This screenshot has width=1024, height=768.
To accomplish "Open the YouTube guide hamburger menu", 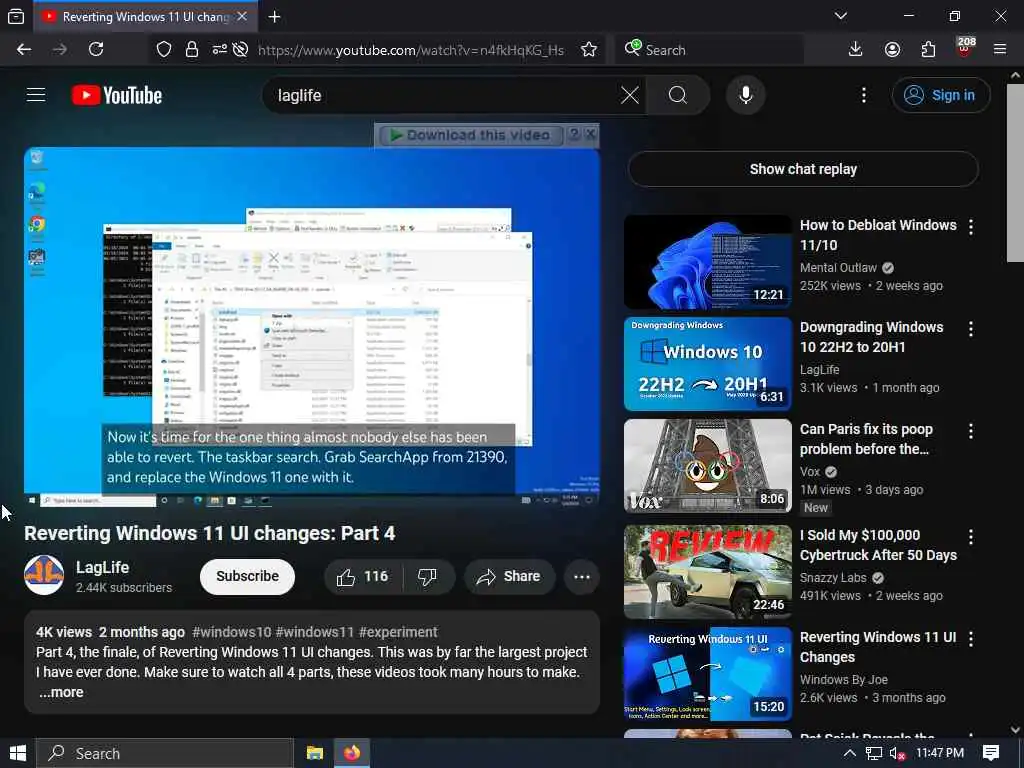I will [x=36, y=95].
